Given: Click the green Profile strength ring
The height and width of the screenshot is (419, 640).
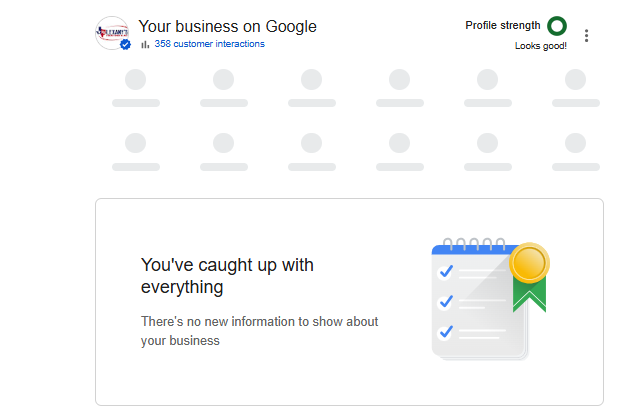Looking at the screenshot, I should coord(557,26).
